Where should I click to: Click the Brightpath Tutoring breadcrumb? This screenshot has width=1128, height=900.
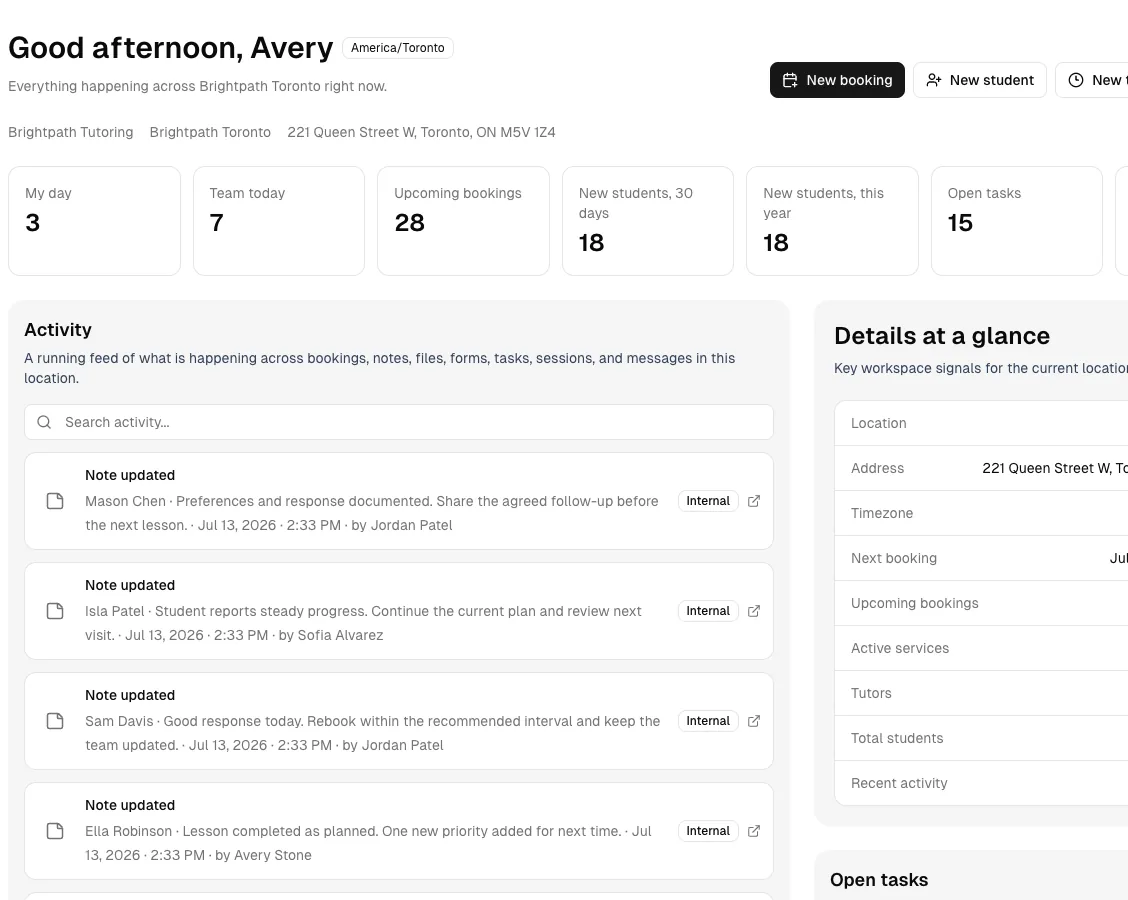[70, 132]
